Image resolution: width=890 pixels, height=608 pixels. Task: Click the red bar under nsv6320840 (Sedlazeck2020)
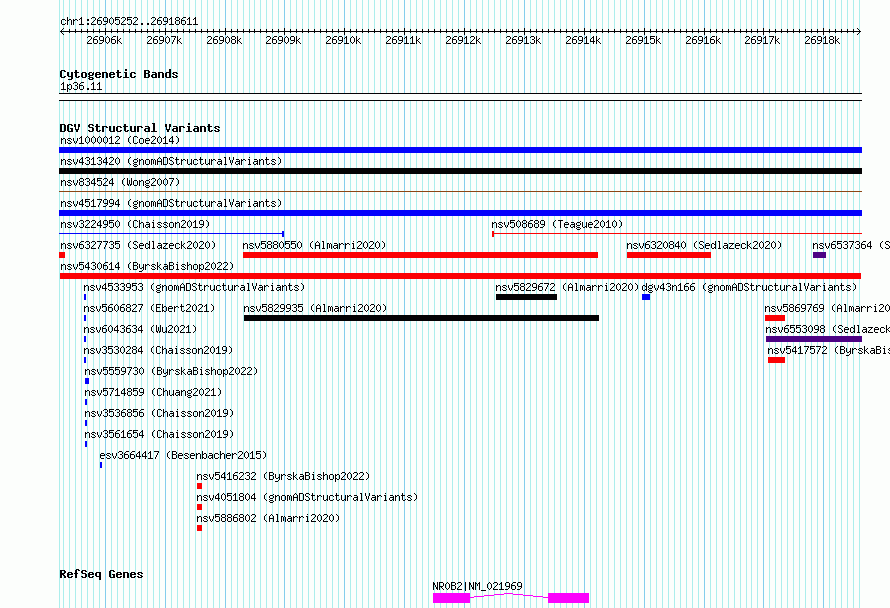[669, 255]
